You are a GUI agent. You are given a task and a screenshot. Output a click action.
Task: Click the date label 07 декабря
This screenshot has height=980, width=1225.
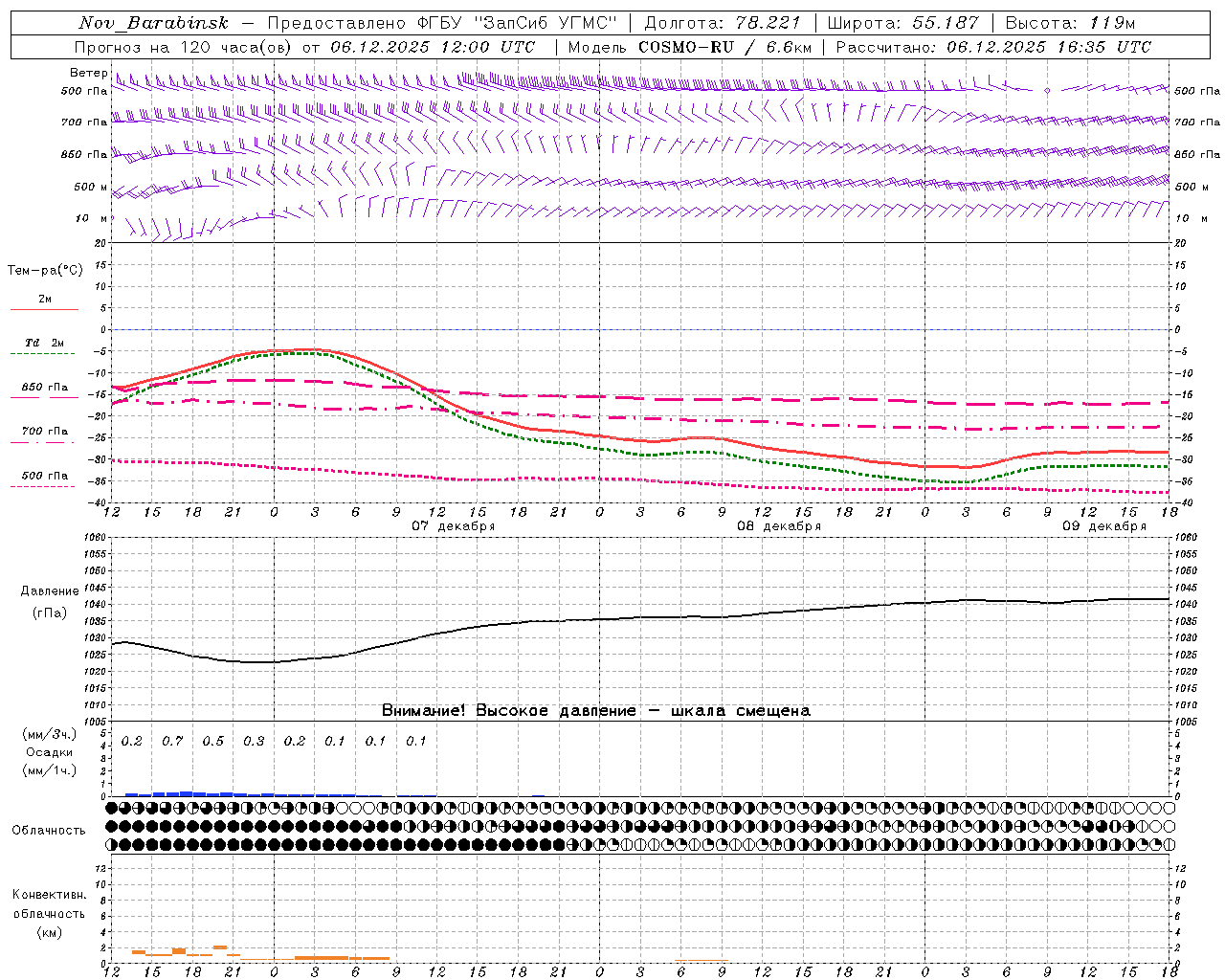pos(453,526)
